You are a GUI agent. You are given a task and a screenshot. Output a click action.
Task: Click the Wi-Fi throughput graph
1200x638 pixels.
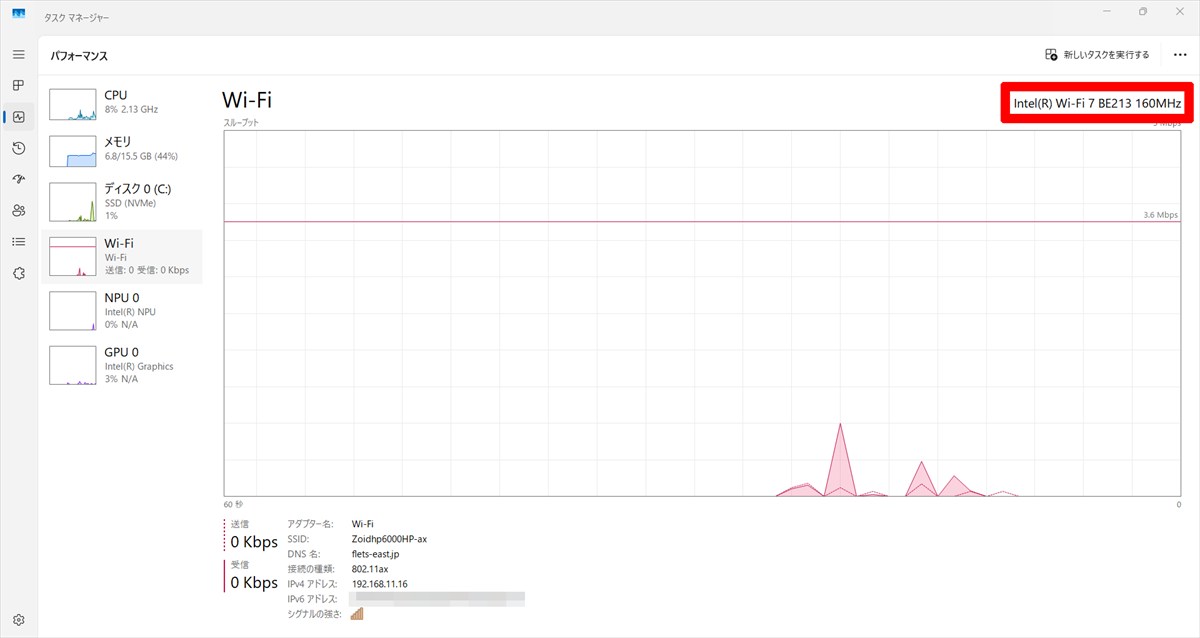click(x=702, y=313)
